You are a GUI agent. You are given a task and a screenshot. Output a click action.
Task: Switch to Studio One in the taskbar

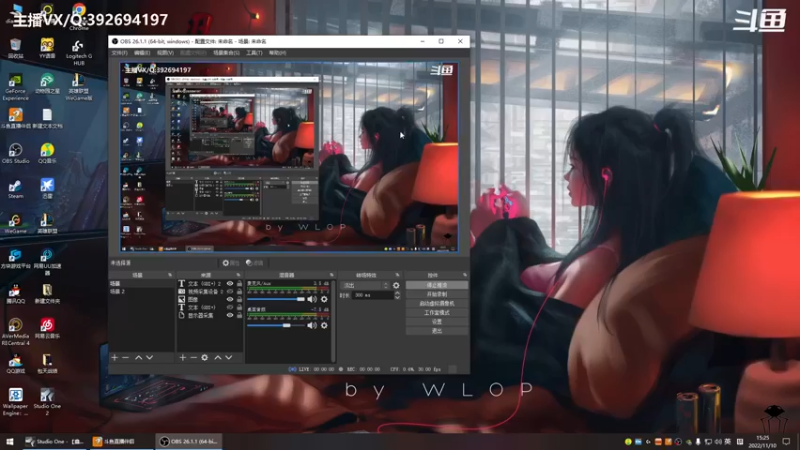(x=54, y=441)
